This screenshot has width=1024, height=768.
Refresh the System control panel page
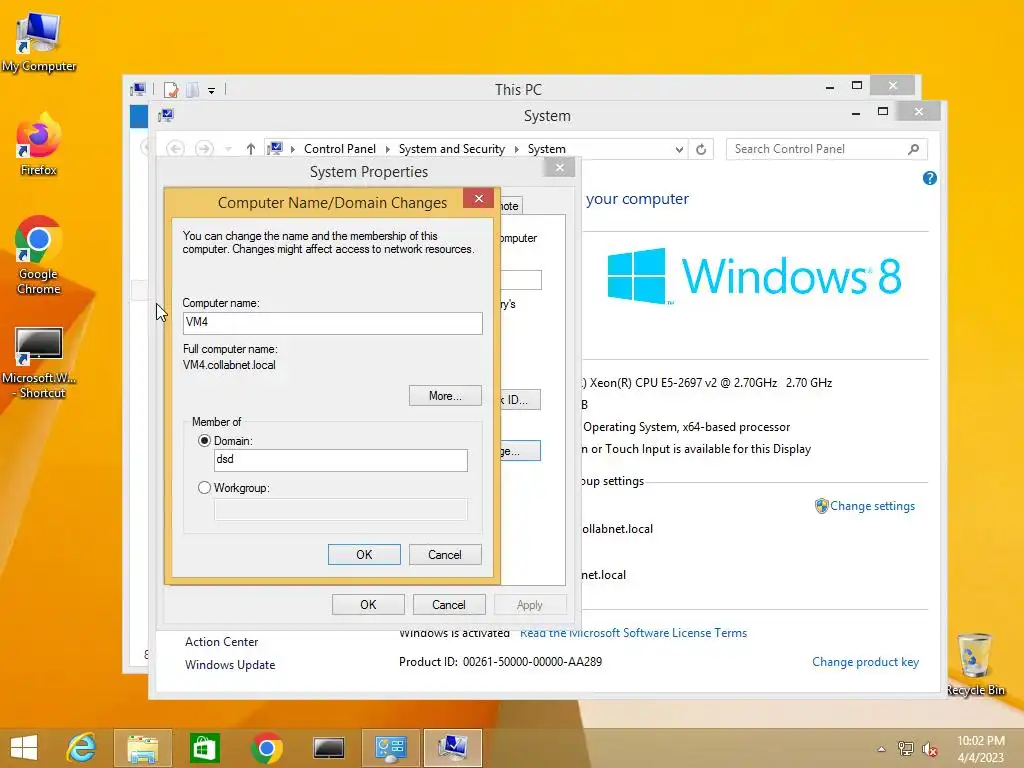(x=701, y=149)
